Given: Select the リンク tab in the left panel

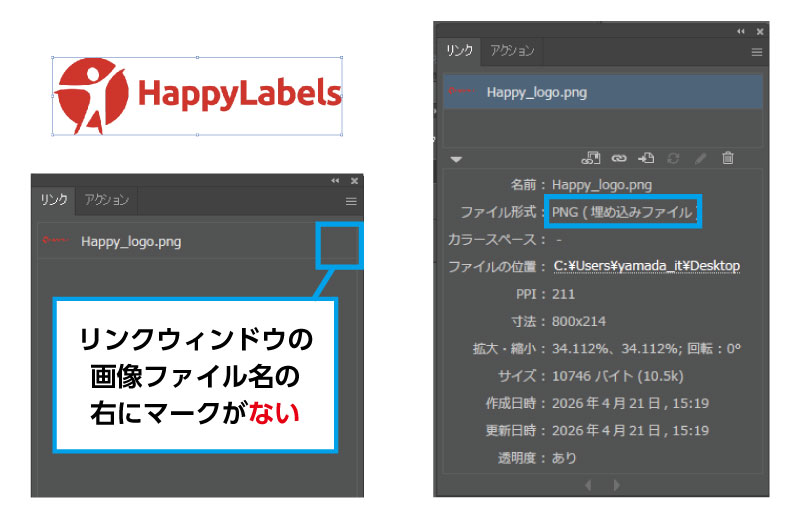Looking at the screenshot, I should [54, 200].
